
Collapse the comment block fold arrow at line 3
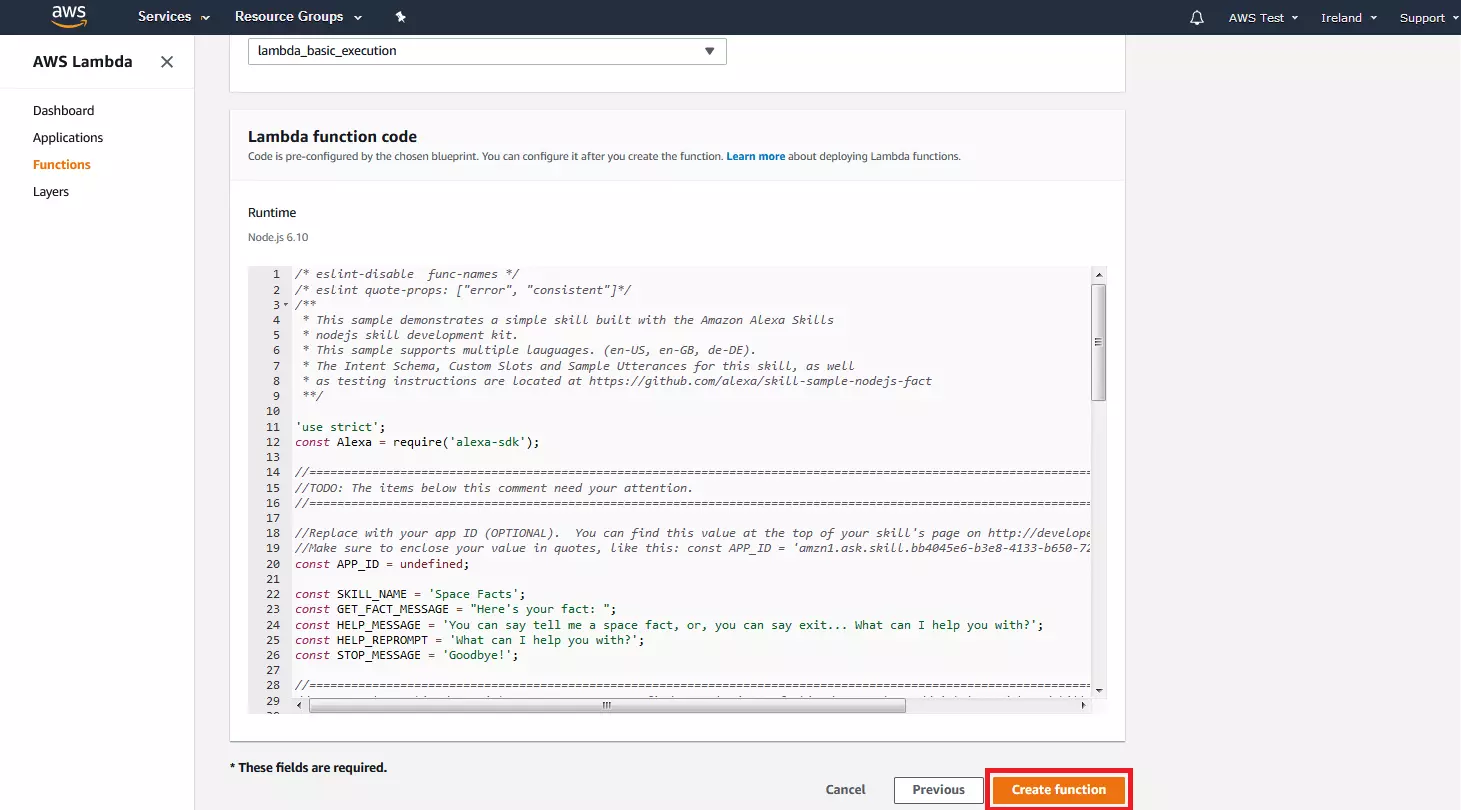click(286, 305)
